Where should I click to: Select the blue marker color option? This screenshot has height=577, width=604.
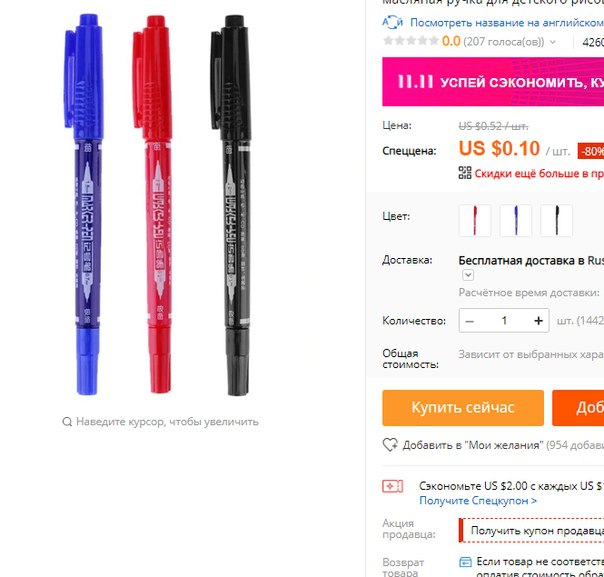[515, 220]
